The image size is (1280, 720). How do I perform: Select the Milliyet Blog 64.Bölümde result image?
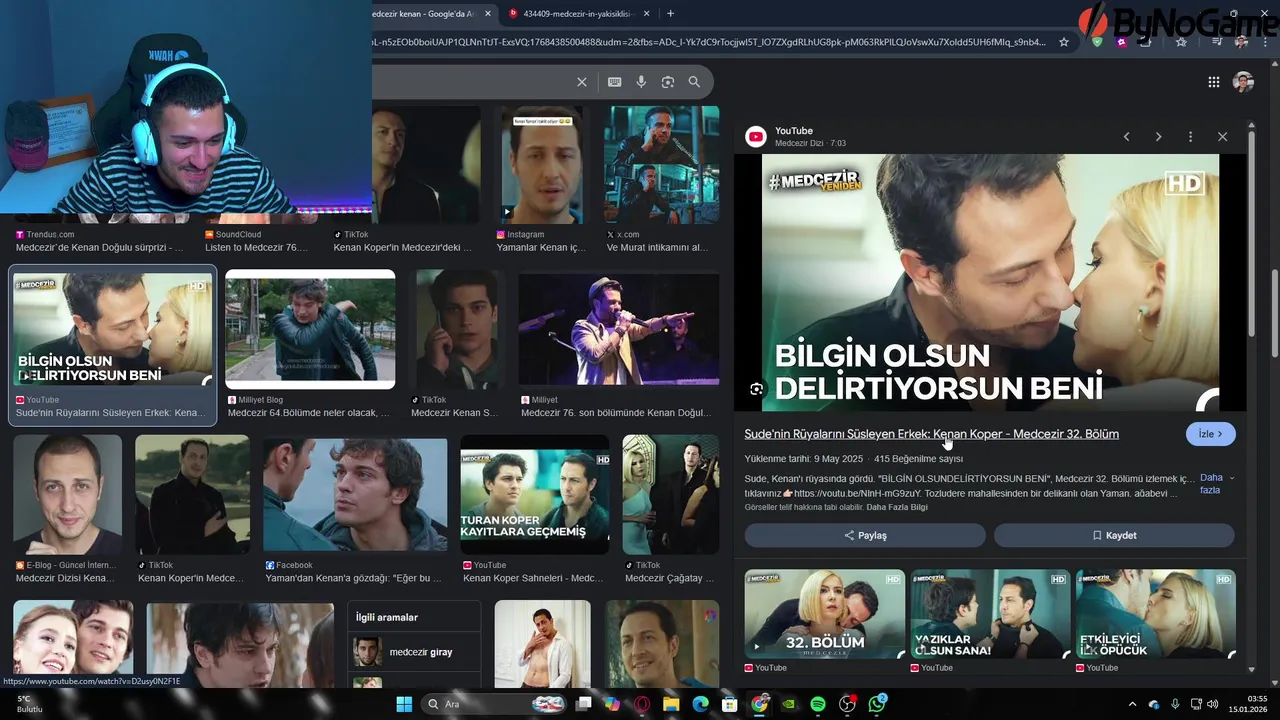(x=310, y=329)
